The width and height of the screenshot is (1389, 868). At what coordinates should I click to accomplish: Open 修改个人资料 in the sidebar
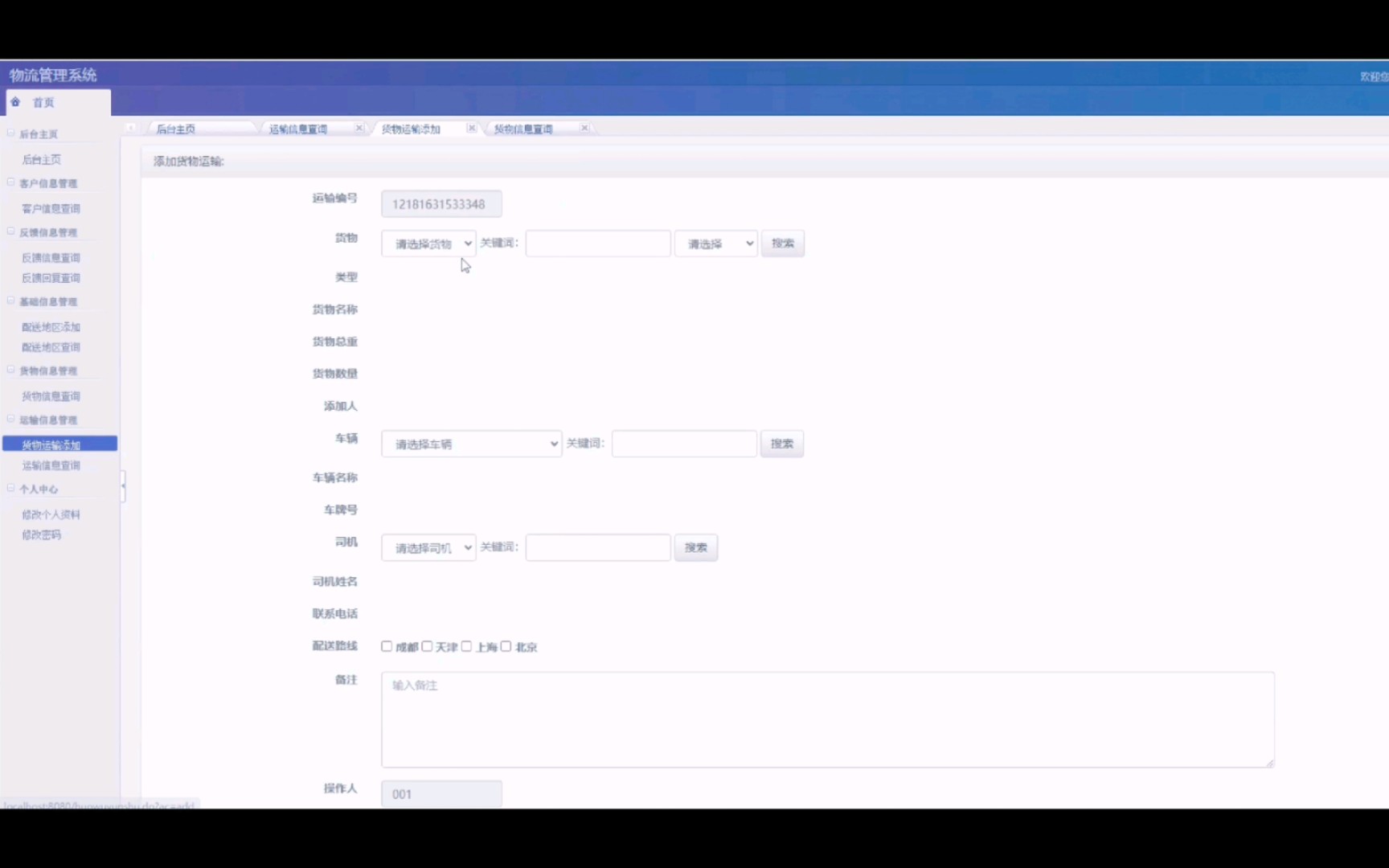[51, 514]
